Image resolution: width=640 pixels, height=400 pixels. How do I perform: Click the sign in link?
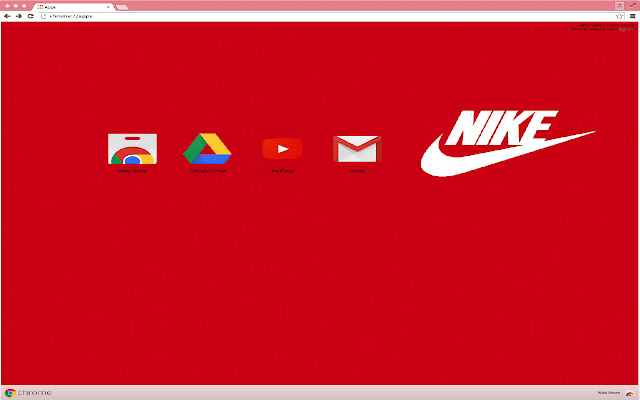625,29
